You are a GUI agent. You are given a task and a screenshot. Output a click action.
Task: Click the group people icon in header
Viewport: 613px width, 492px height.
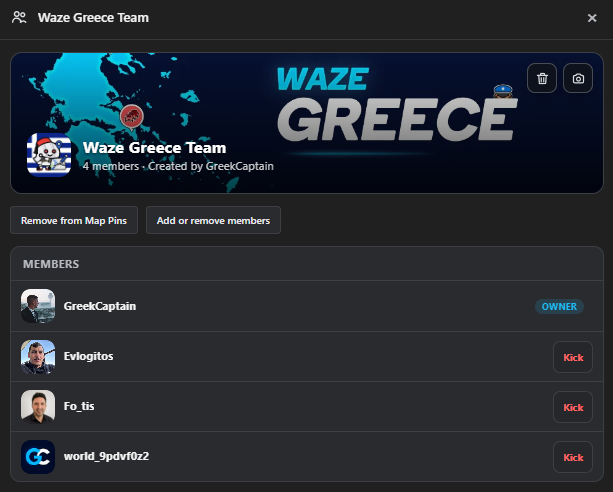19,18
